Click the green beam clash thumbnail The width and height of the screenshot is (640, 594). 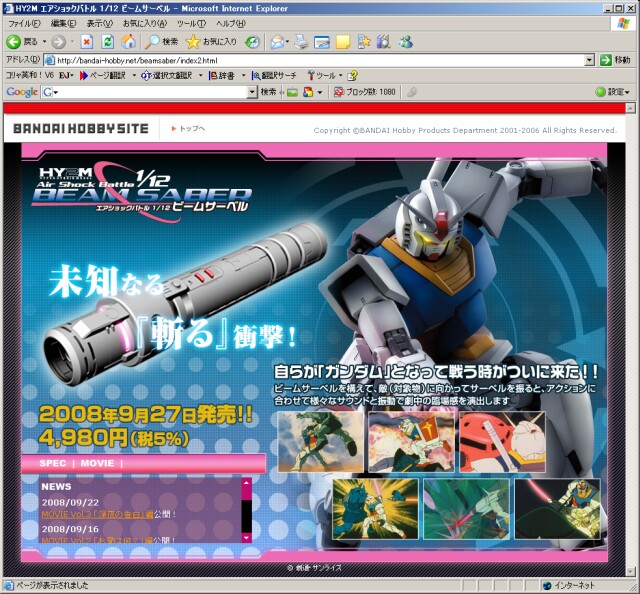[467, 509]
